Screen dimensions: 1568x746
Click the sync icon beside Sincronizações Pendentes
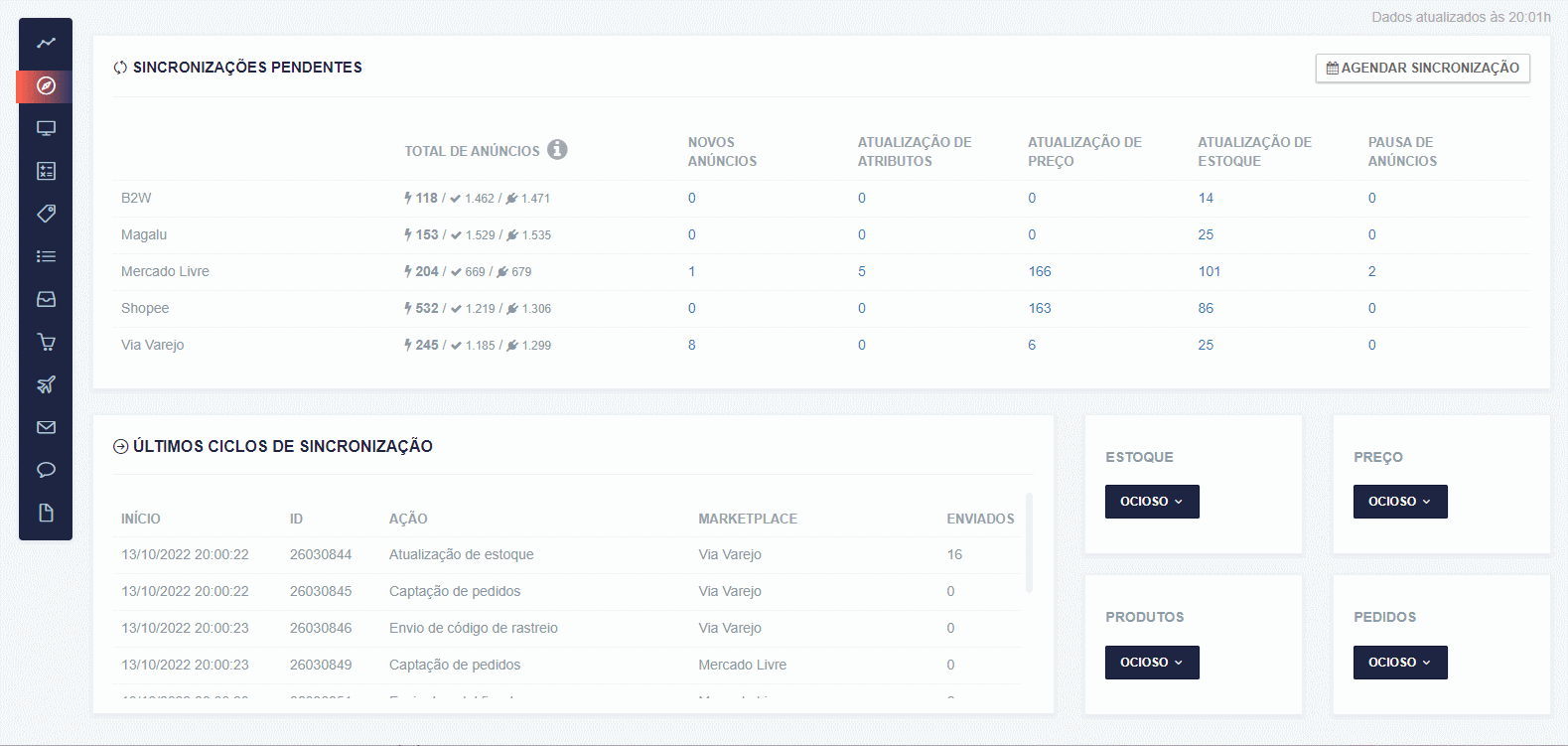click(120, 68)
